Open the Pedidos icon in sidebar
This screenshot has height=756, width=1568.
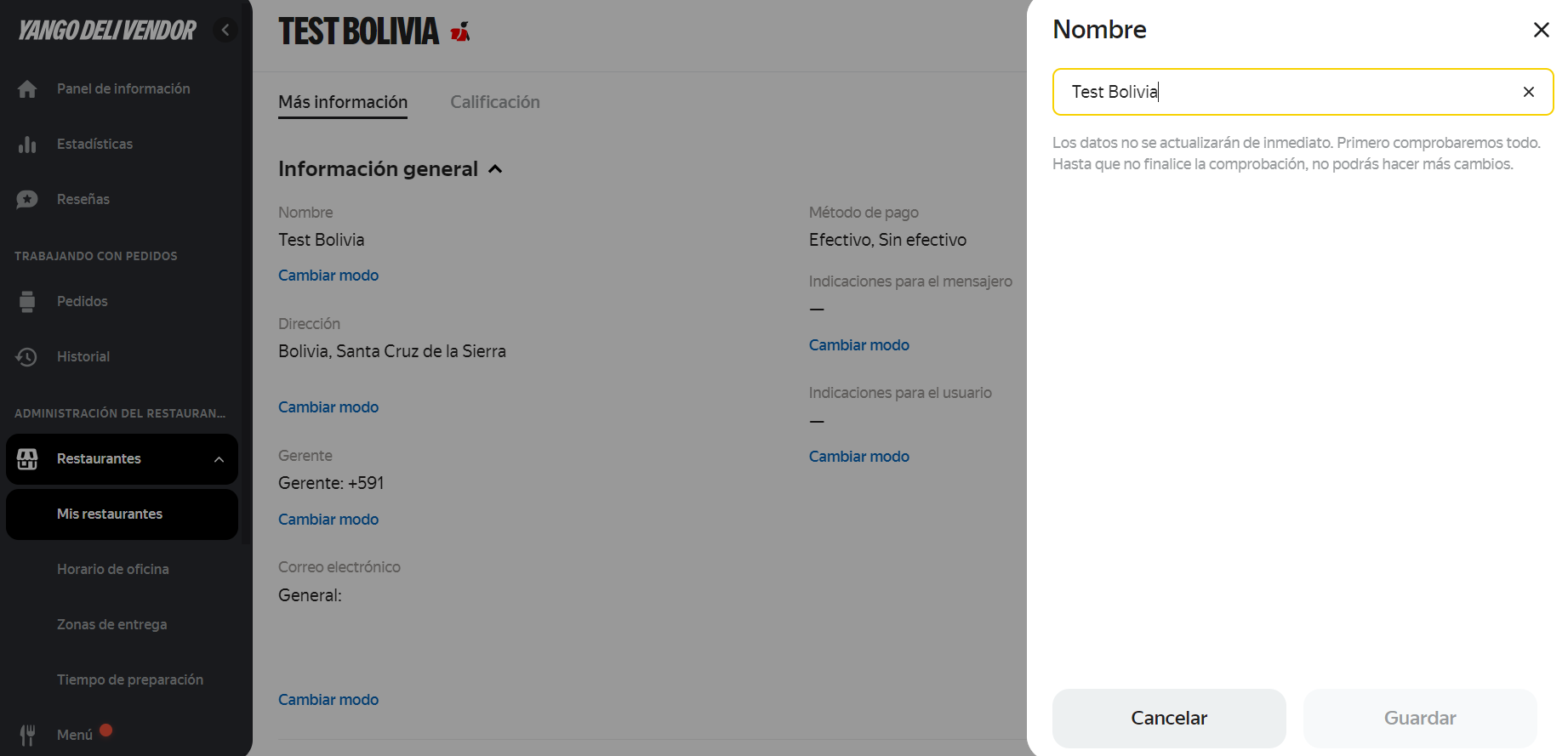(27, 302)
